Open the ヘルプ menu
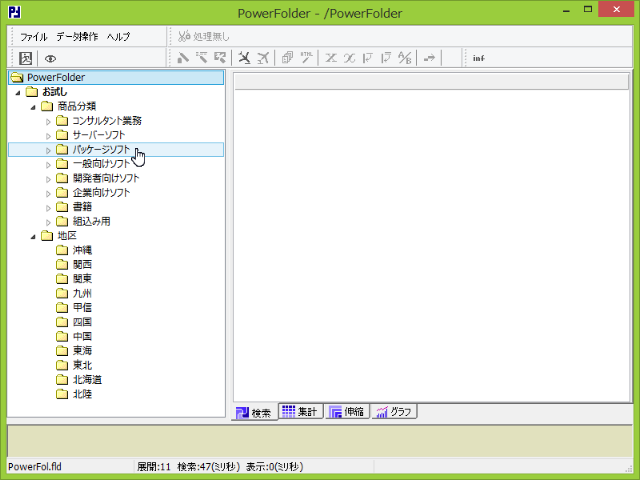Screen dimensions: 640x480 coord(118,37)
